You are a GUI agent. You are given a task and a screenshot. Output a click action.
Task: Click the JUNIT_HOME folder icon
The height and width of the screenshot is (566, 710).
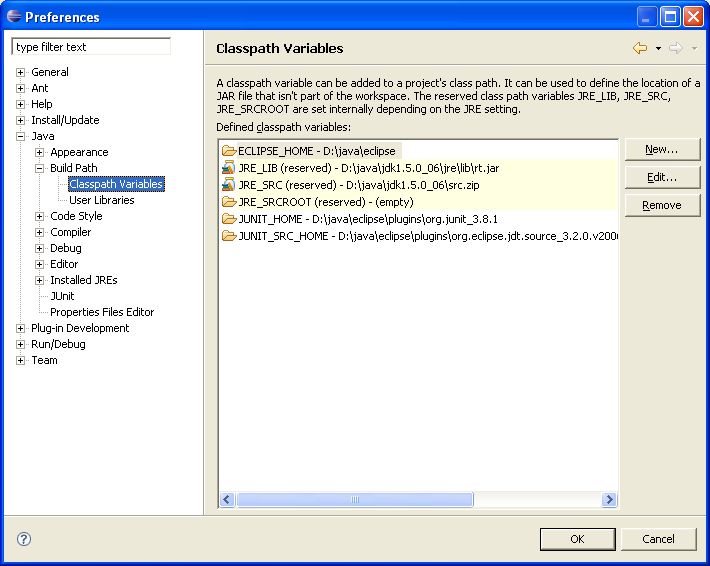(x=229, y=219)
